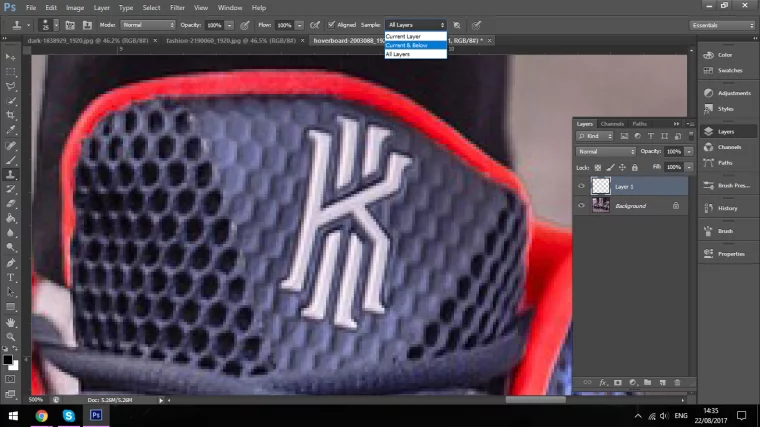Click the foreground color swatch

pos(7,360)
